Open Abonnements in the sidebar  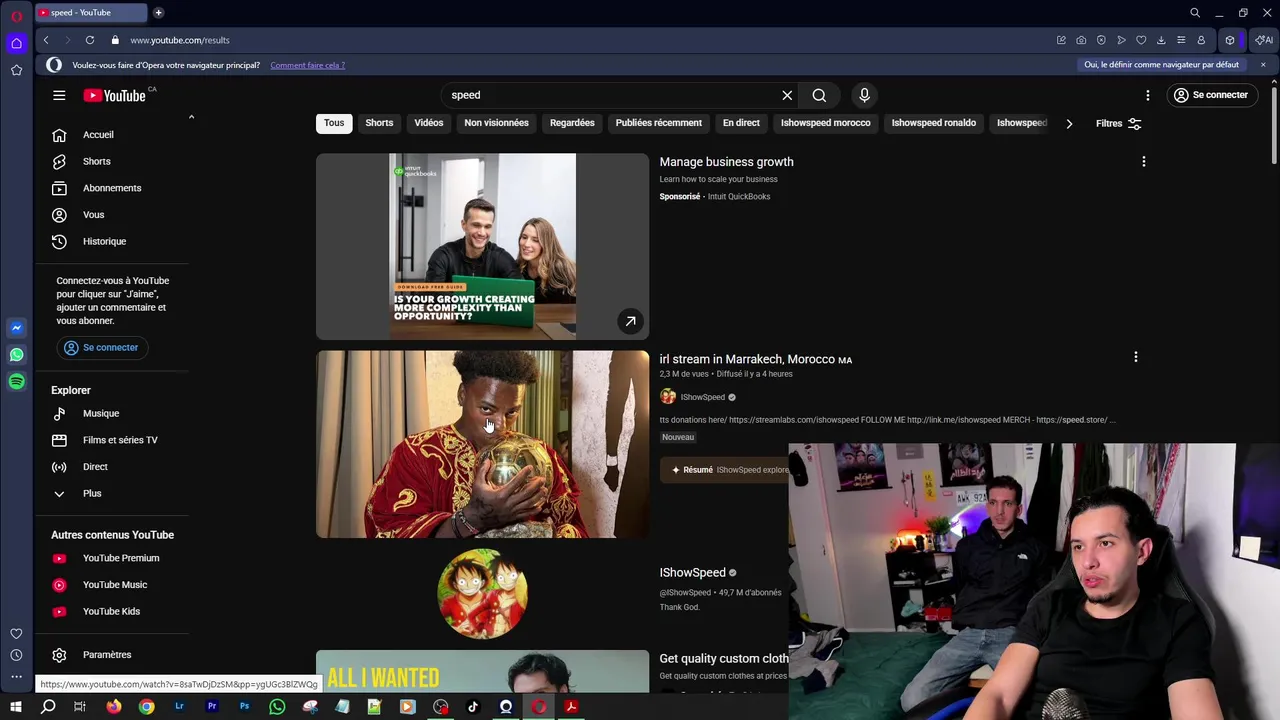(x=112, y=188)
